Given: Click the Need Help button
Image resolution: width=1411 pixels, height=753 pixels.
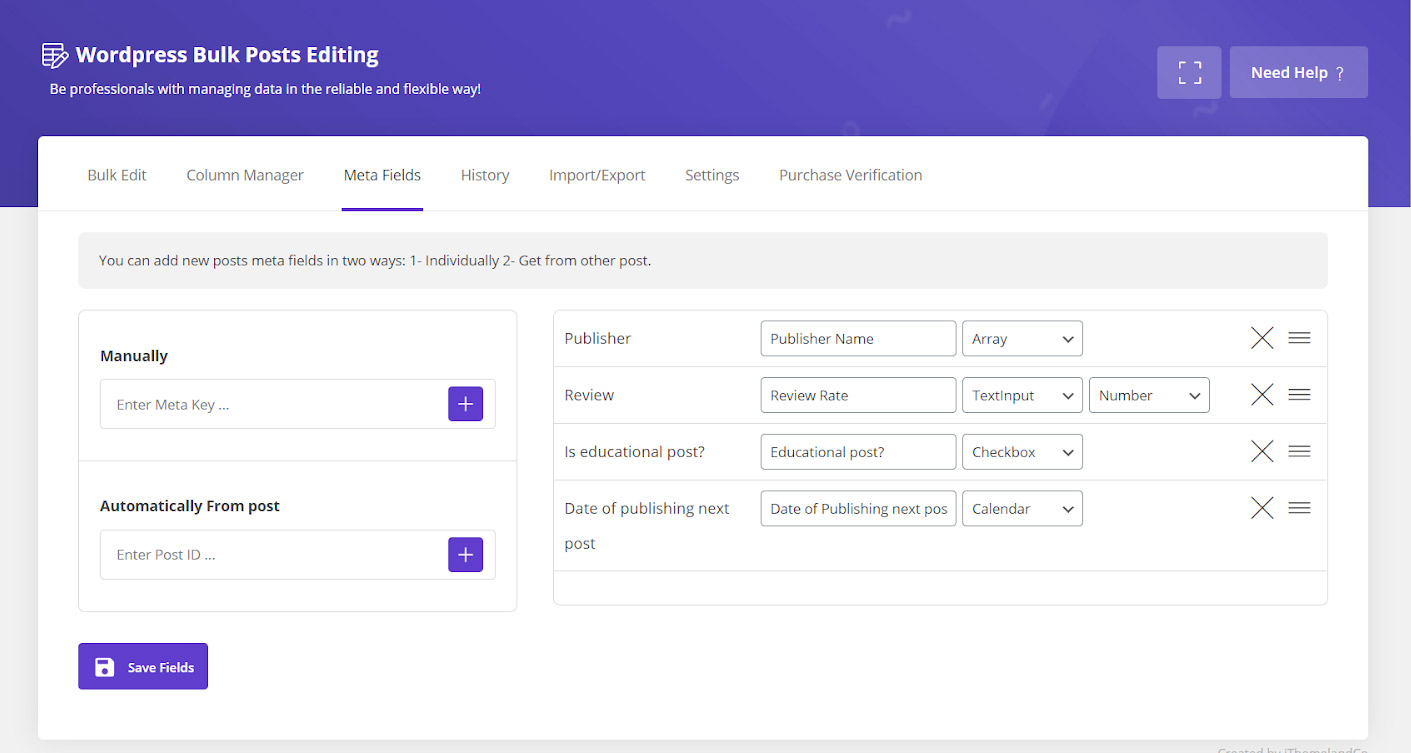Looking at the screenshot, I should [1299, 72].
